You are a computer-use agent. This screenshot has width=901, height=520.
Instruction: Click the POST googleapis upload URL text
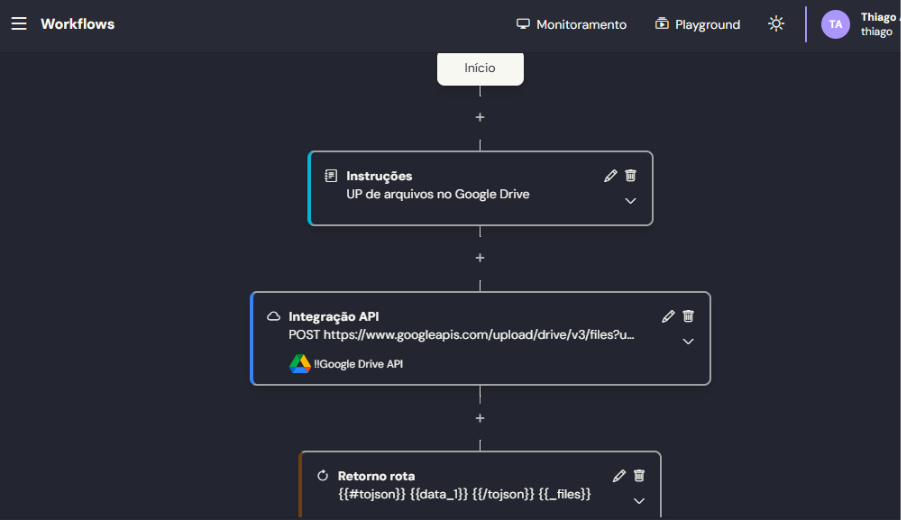pyautogui.click(x=461, y=334)
